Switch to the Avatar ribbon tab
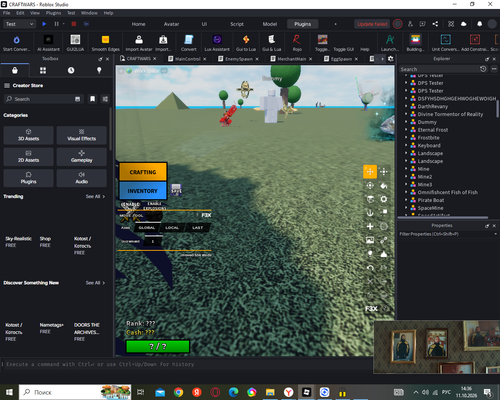Viewport: 500px width, 400px height. [x=171, y=24]
